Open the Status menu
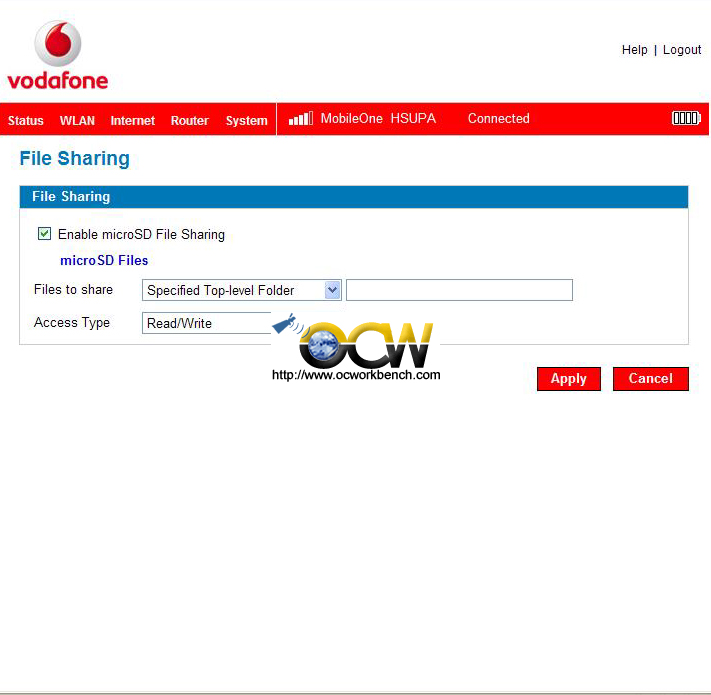 point(26,121)
